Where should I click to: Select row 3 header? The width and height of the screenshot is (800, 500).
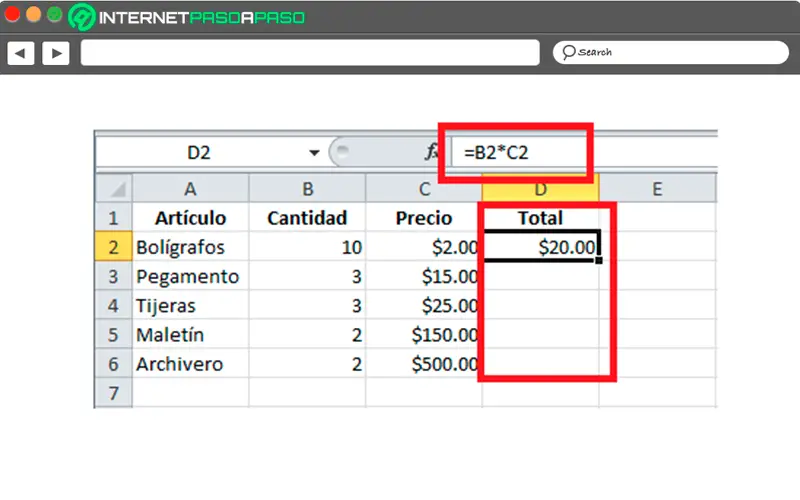pos(113,277)
